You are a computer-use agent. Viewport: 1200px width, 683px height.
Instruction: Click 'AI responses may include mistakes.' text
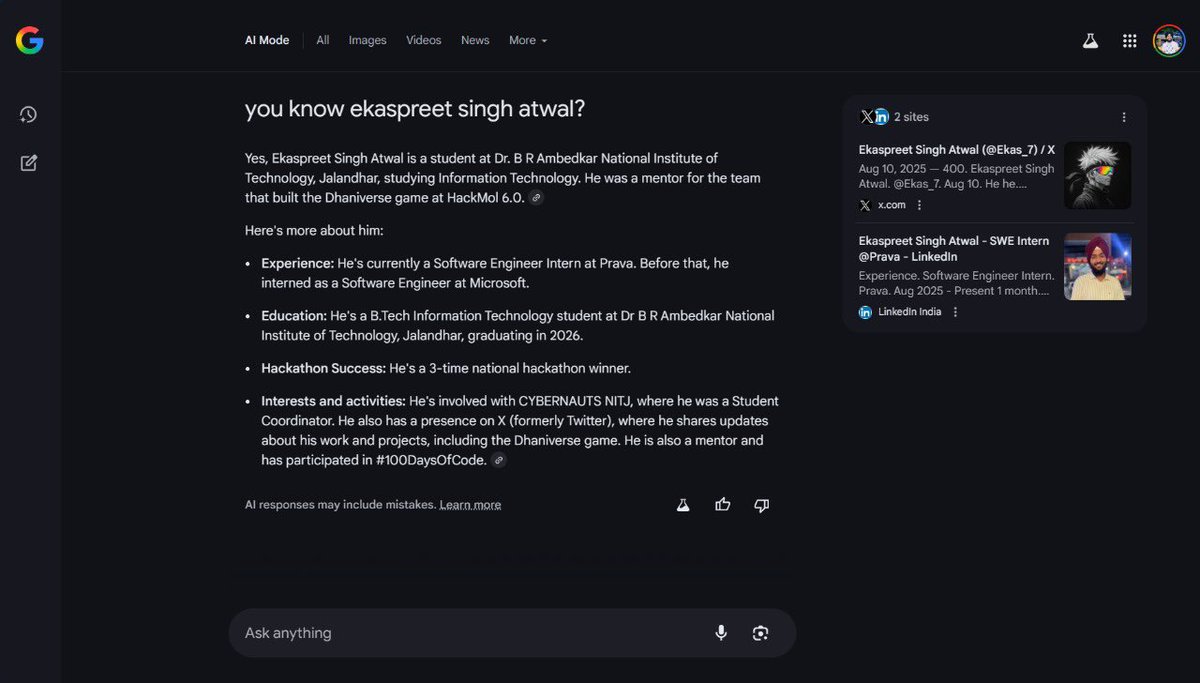[340, 505]
